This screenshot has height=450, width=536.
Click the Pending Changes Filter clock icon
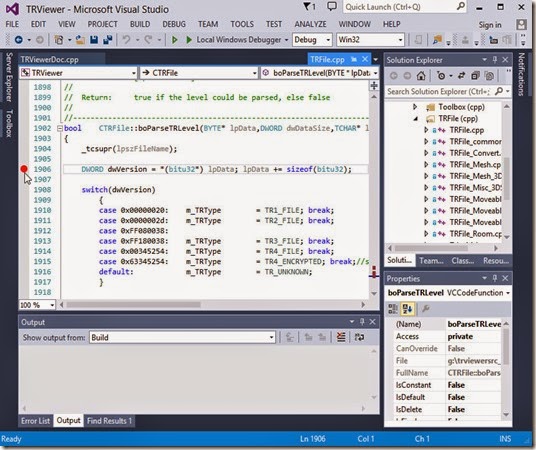(441, 76)
